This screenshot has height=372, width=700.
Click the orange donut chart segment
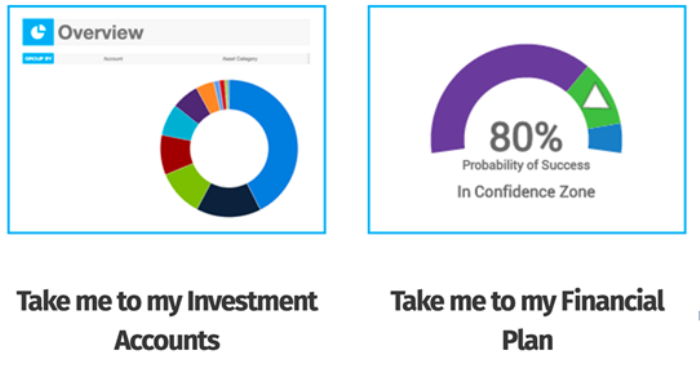[208, 96]
